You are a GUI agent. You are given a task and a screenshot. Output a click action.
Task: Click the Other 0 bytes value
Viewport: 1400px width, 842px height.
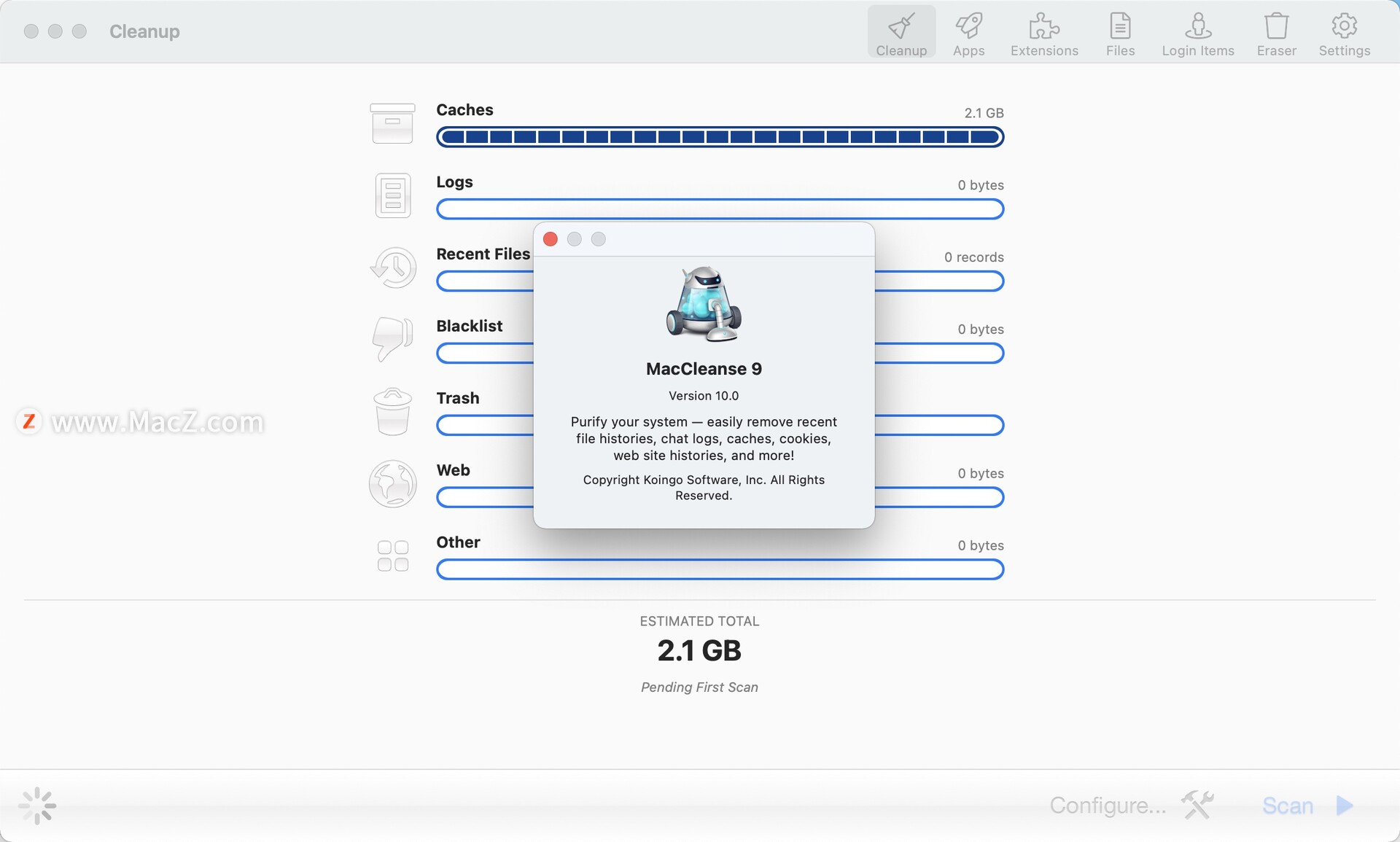980,546
